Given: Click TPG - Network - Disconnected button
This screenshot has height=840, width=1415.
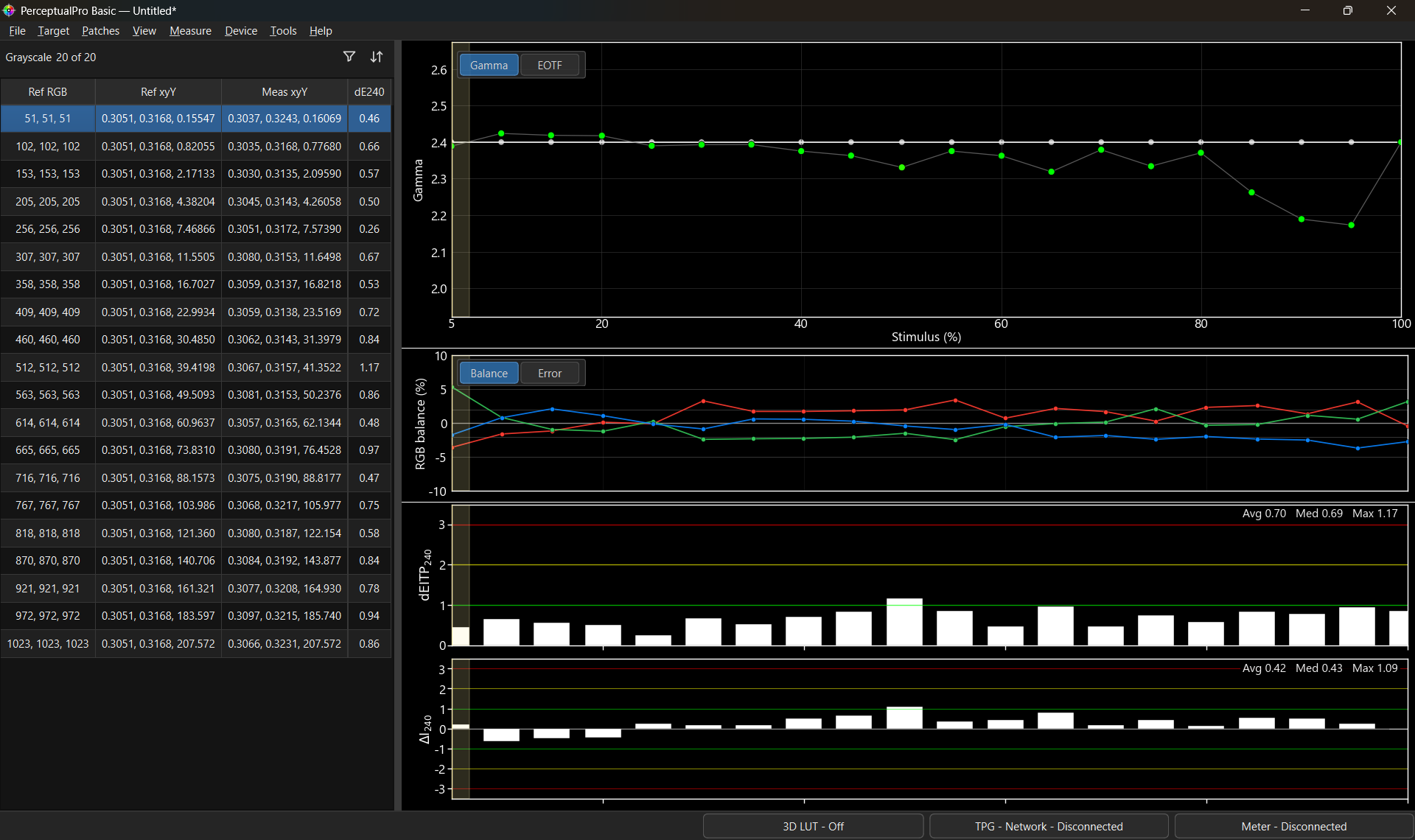Looking at the screenshot, I should (x=1049, y=826).
